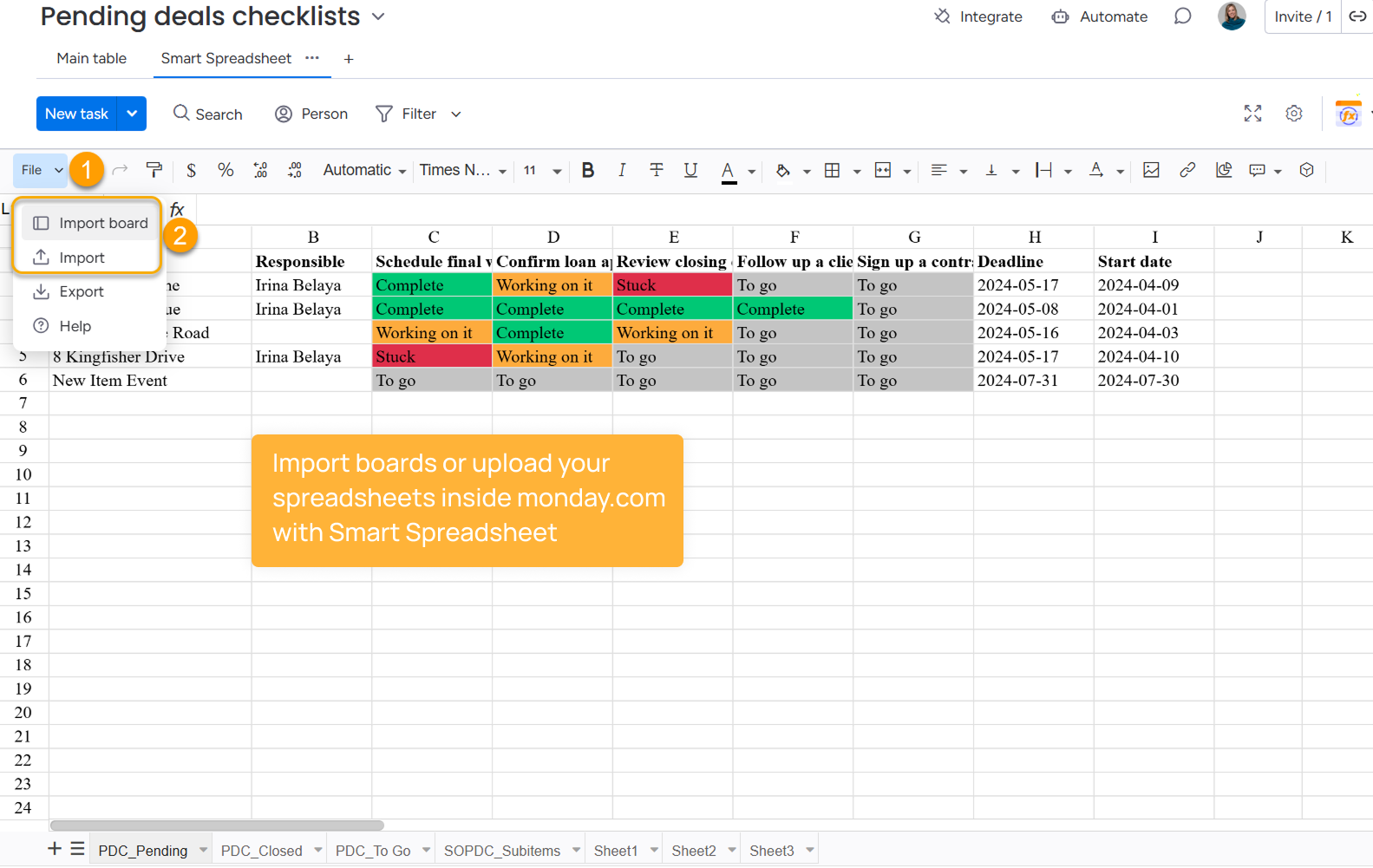Click the cell borders icon

[833, 170]
